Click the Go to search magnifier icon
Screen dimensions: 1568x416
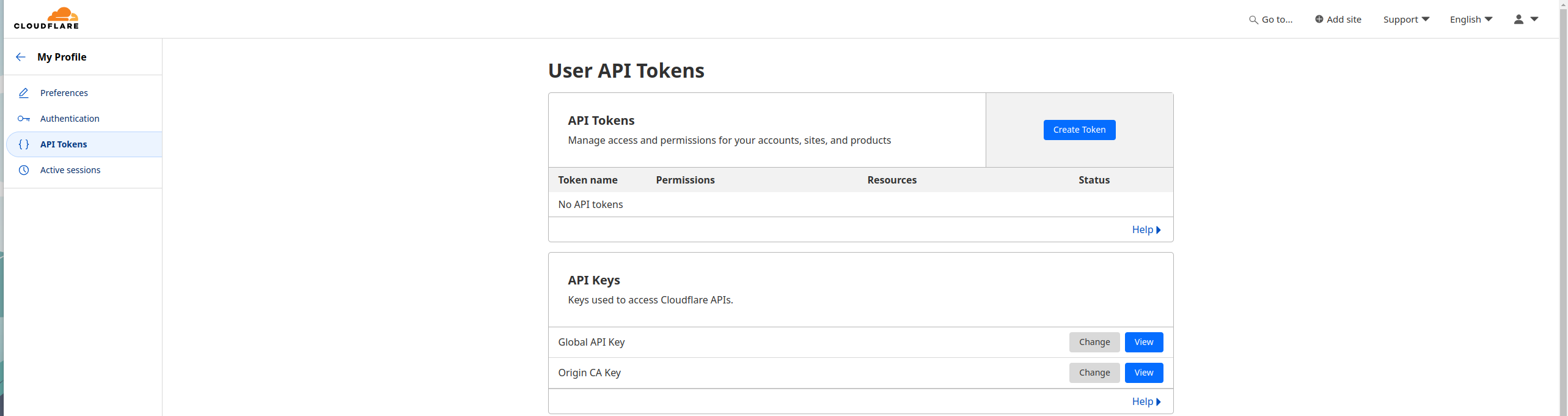1253,20
